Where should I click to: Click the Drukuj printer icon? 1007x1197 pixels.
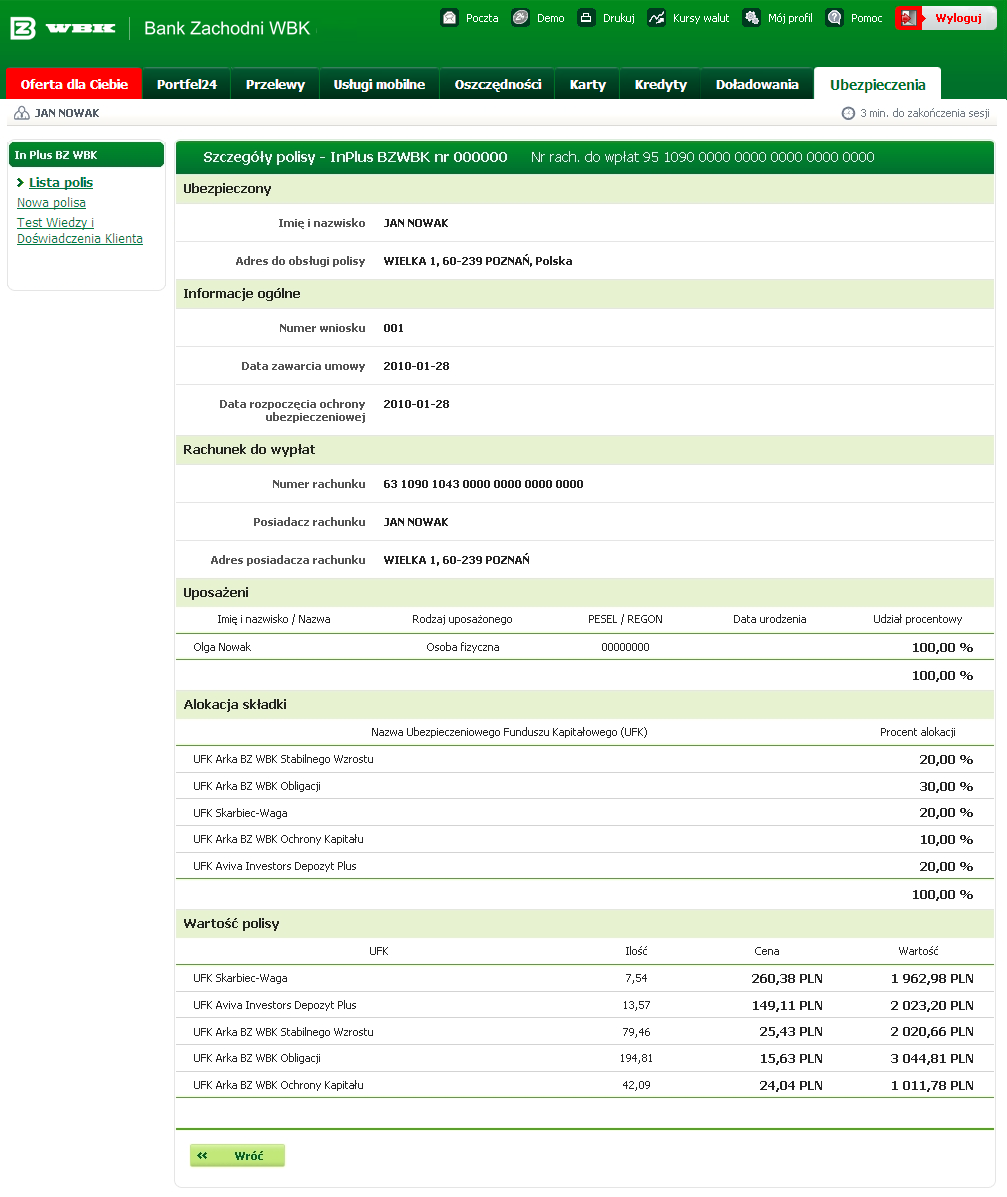click(586, 18)
